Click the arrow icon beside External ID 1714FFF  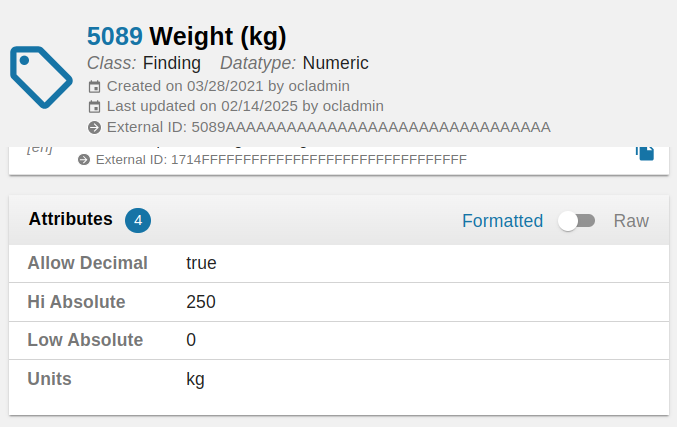(84, 159)
